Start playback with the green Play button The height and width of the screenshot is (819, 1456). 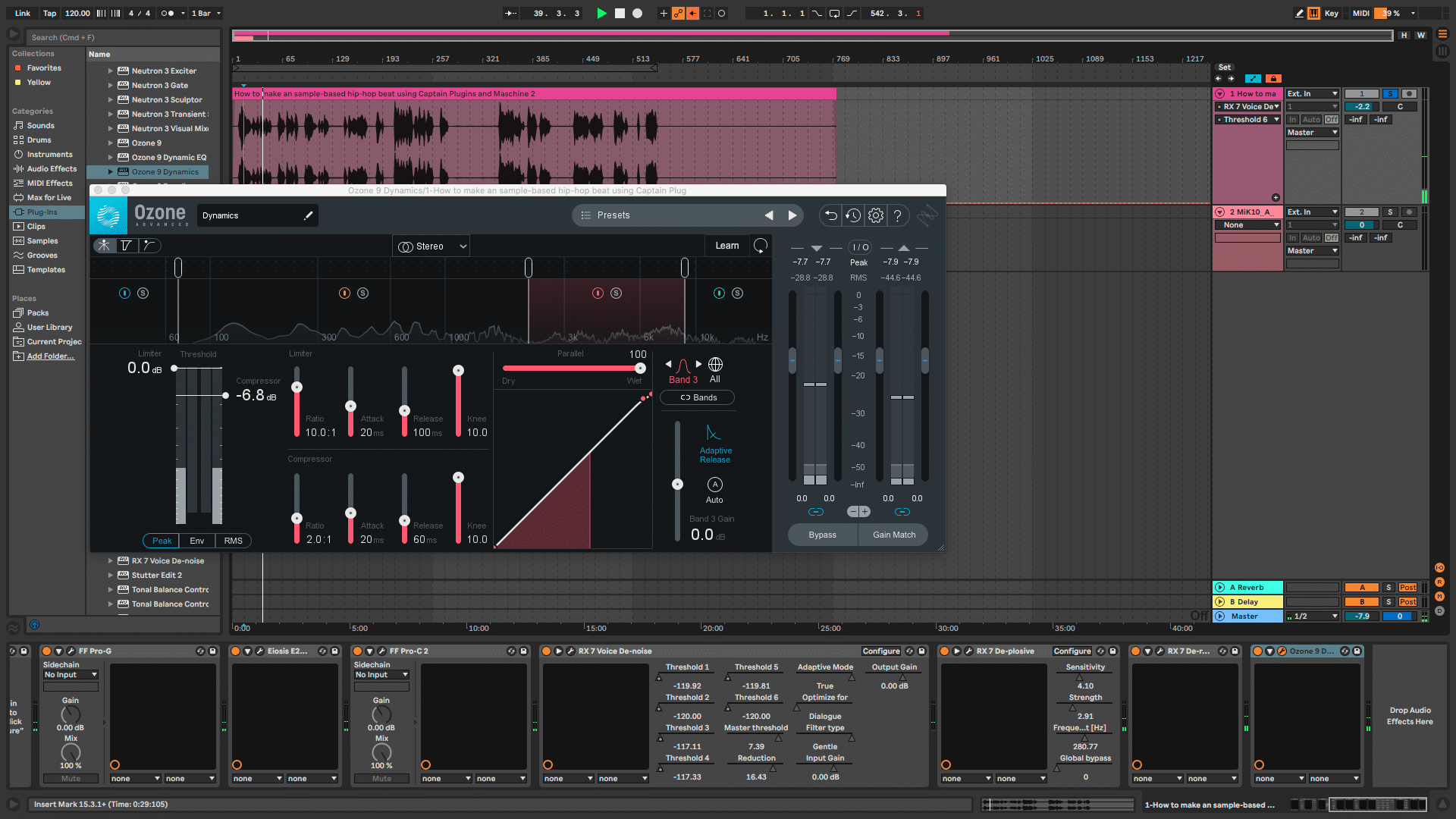point(601,13)
